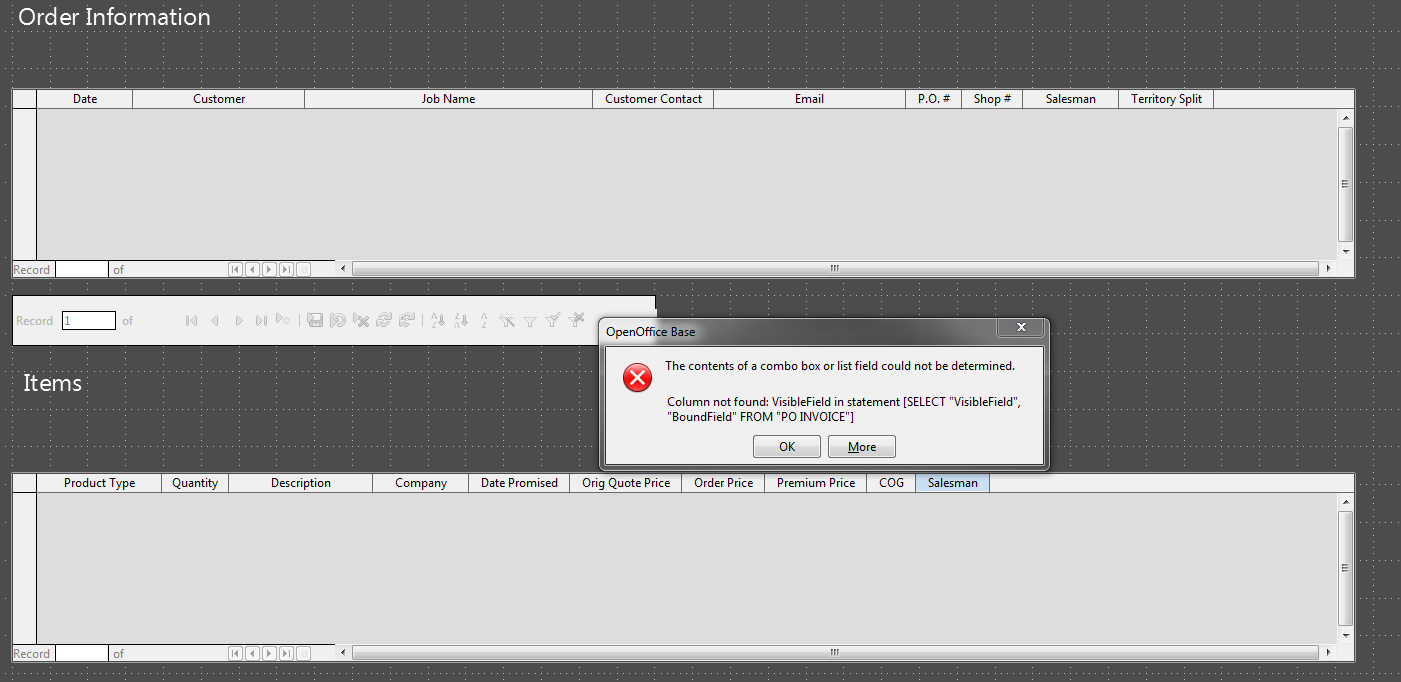The image size is (1401, 682).
Task: Select the Salesman column header in Items table
Action: click(952, 483)
